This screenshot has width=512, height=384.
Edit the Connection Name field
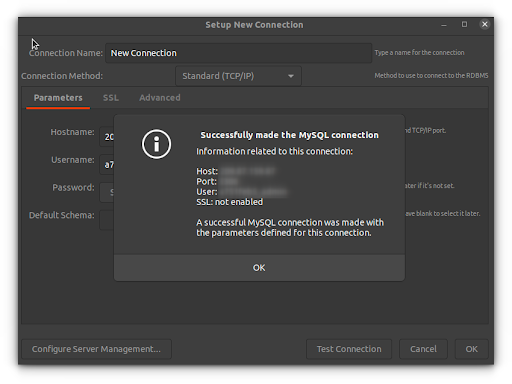239,53
